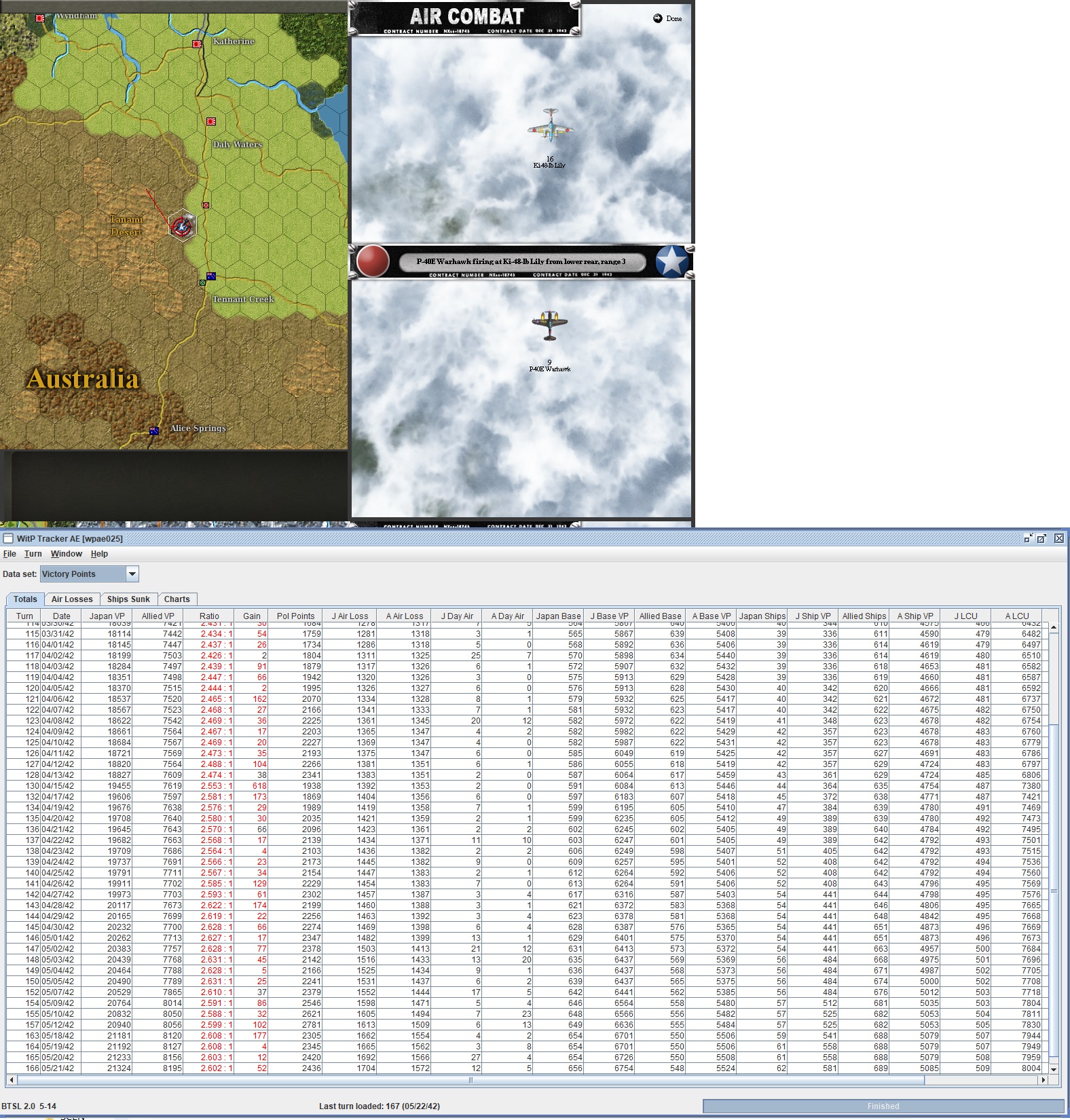1070x1120 pixels.
Task: Click the small red unit marker south of Daly Waters
Action: (206, 205)
